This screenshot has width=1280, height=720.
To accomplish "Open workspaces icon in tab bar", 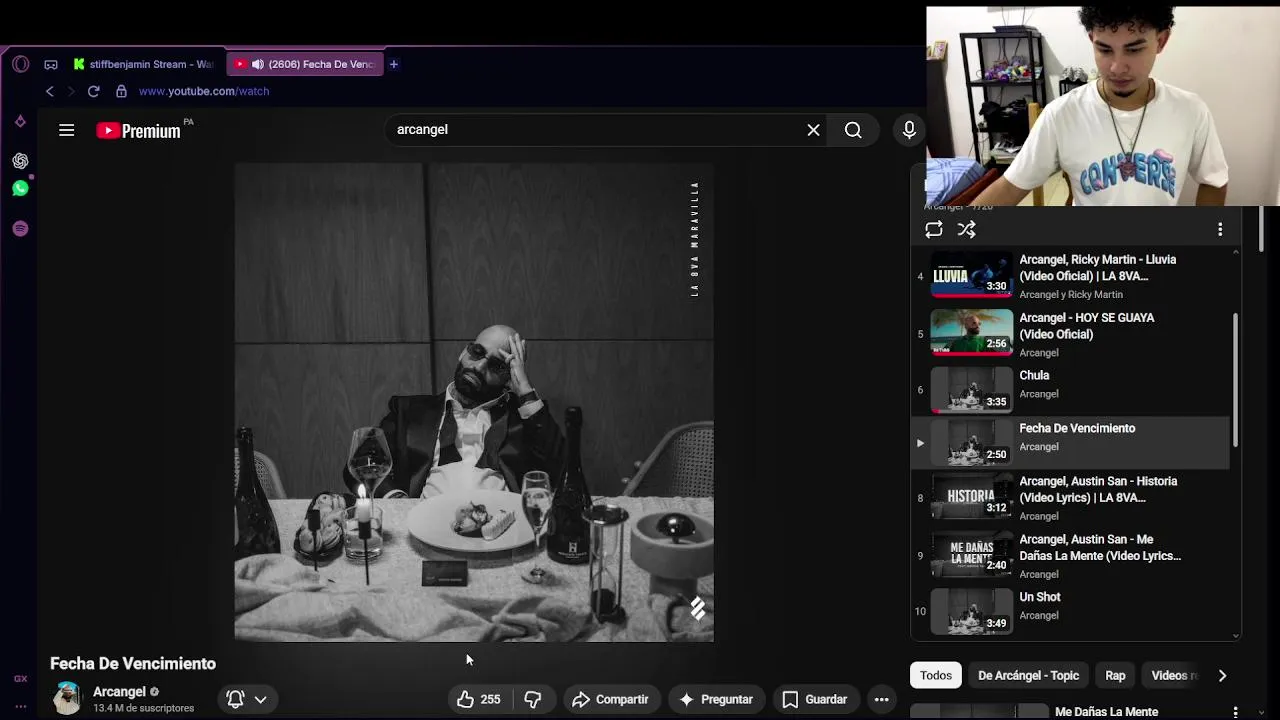I will point(51,64).
